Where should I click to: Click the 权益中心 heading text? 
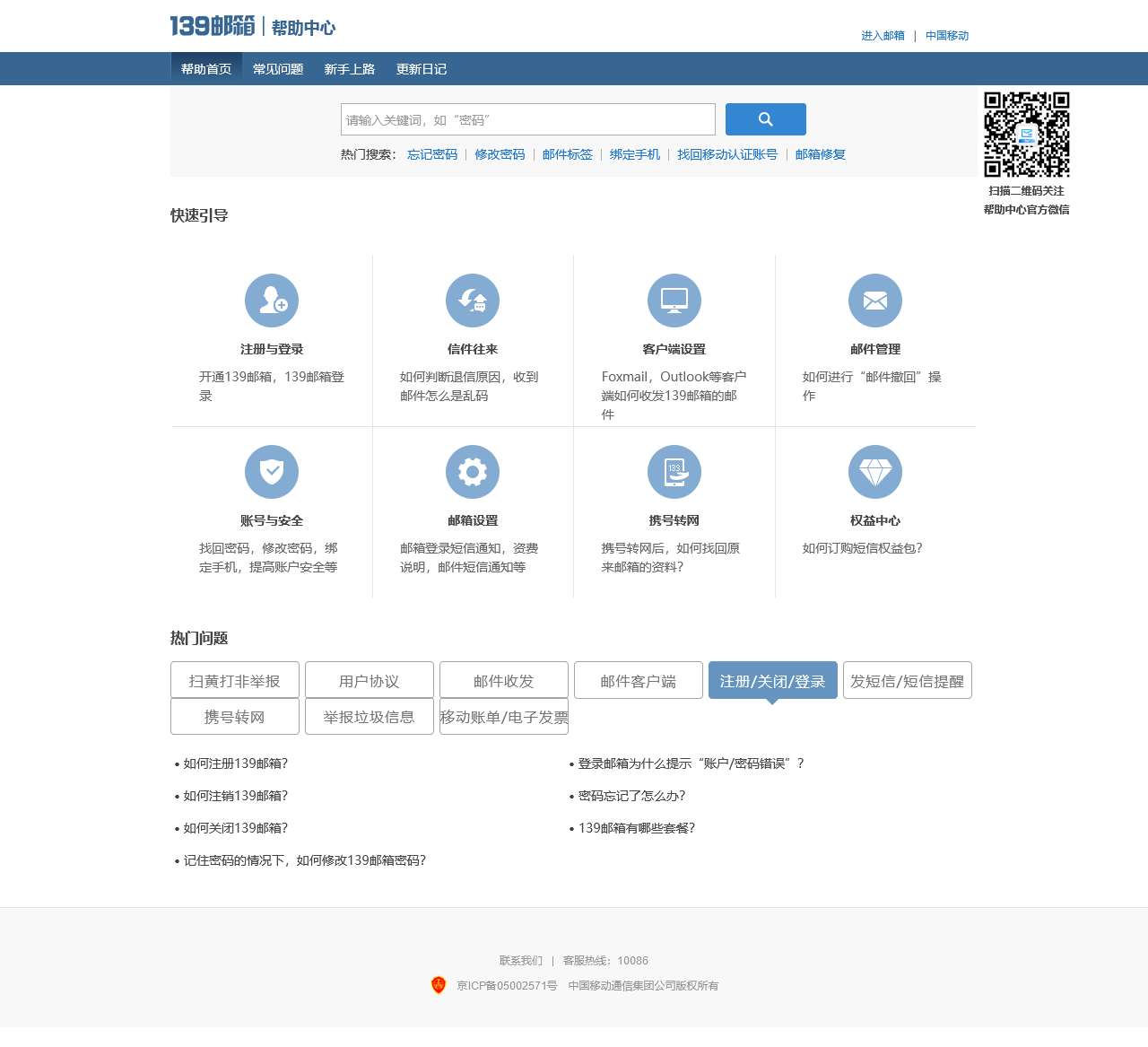point(875,520)
